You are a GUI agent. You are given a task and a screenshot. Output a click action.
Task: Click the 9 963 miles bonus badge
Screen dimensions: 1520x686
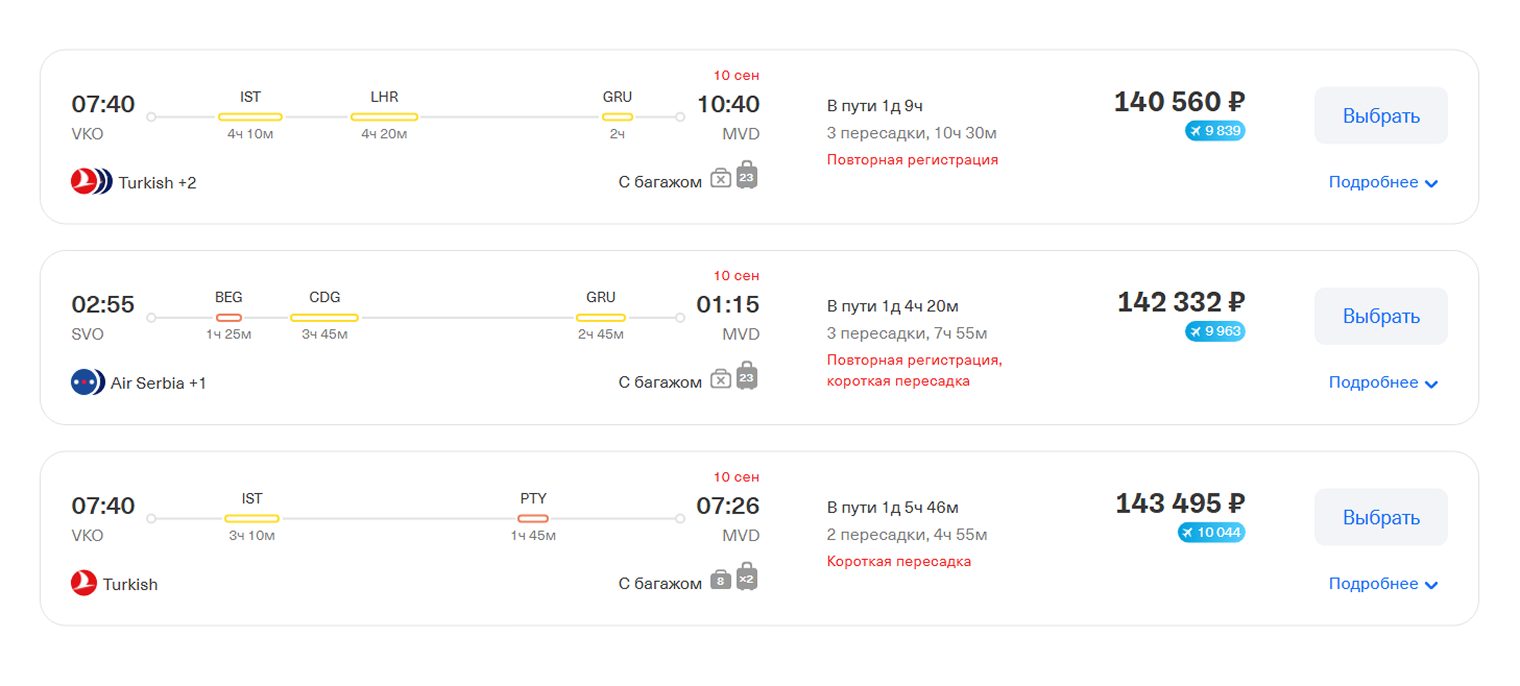1215,331
